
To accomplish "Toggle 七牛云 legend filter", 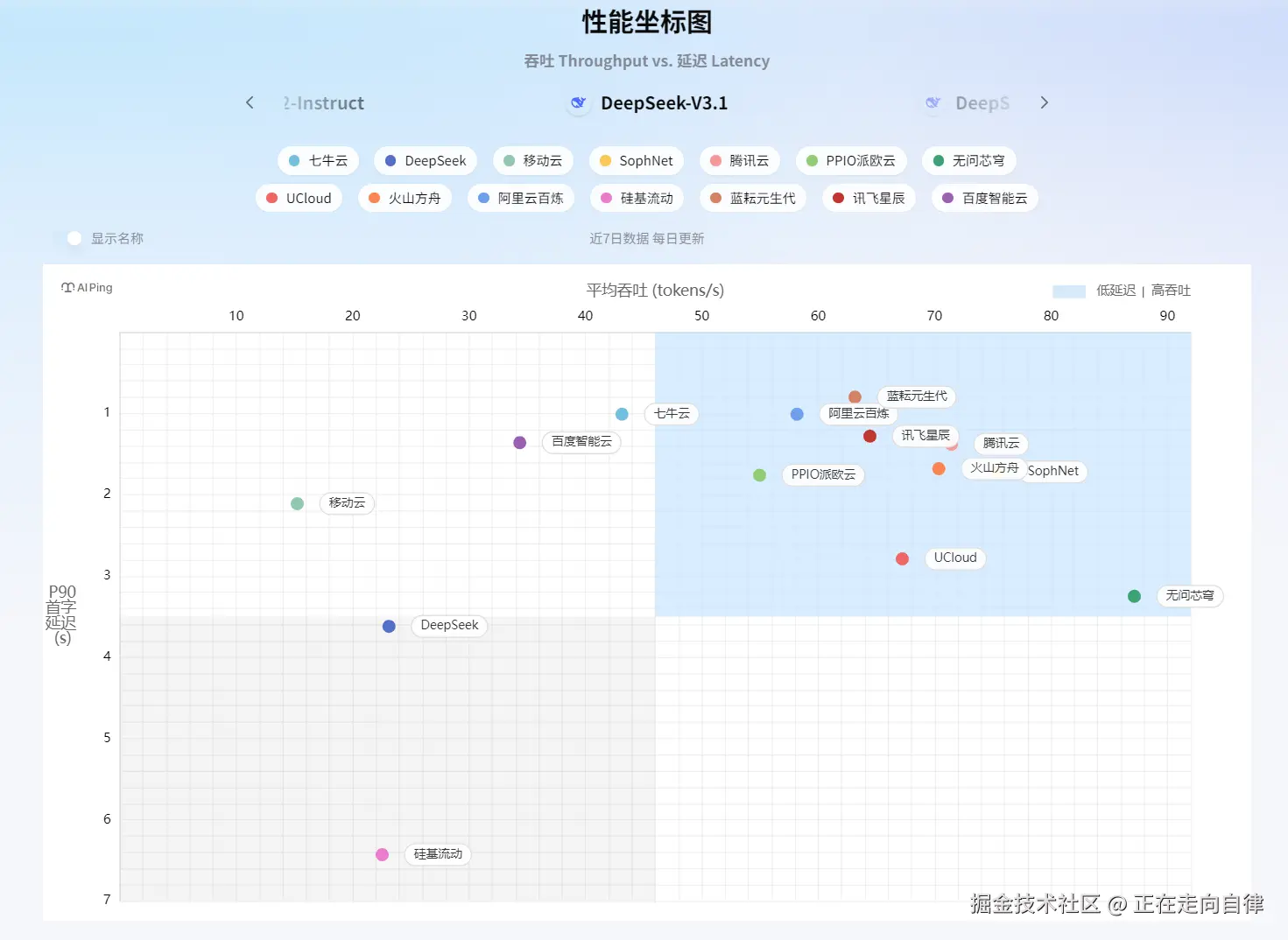I will click(x=318, y=161).
